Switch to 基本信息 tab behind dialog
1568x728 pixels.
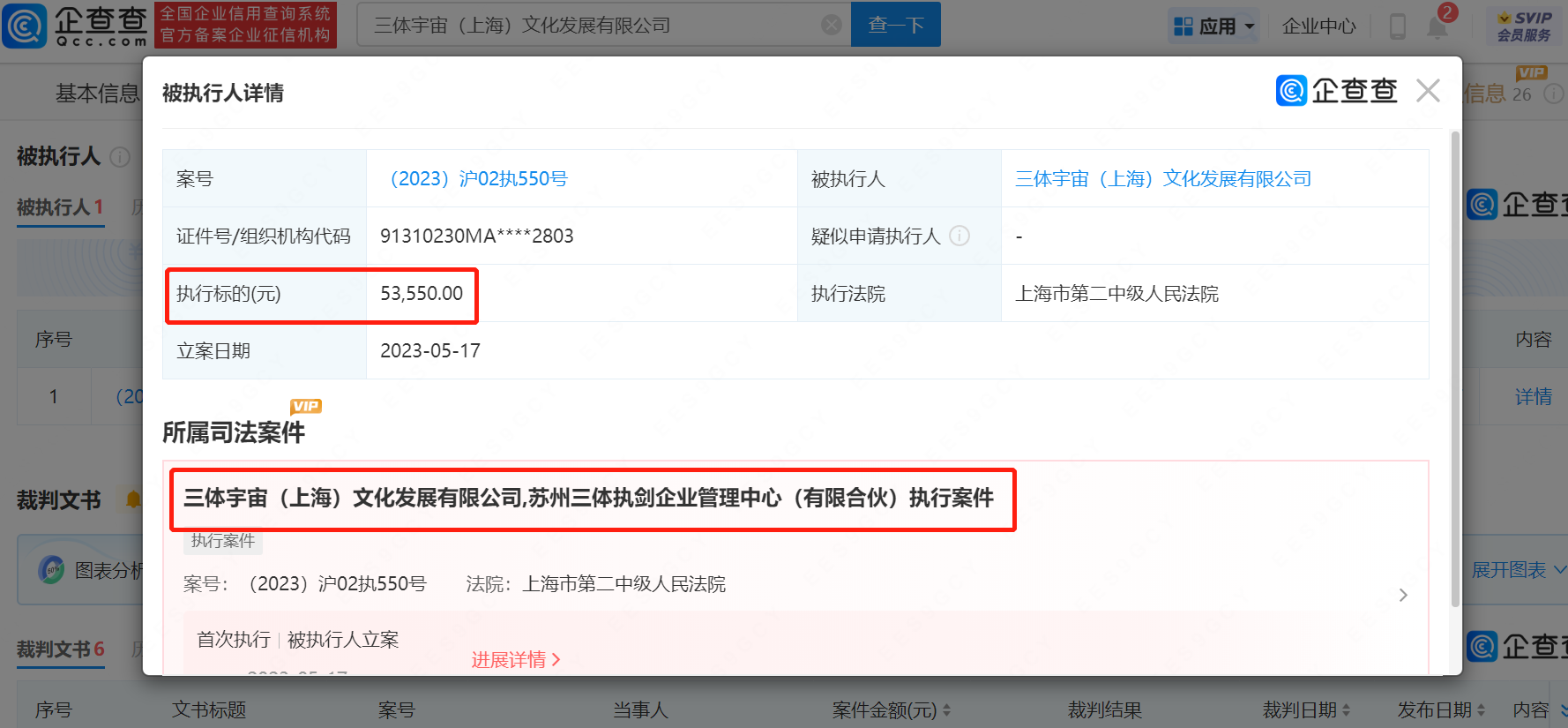(98, 94)
